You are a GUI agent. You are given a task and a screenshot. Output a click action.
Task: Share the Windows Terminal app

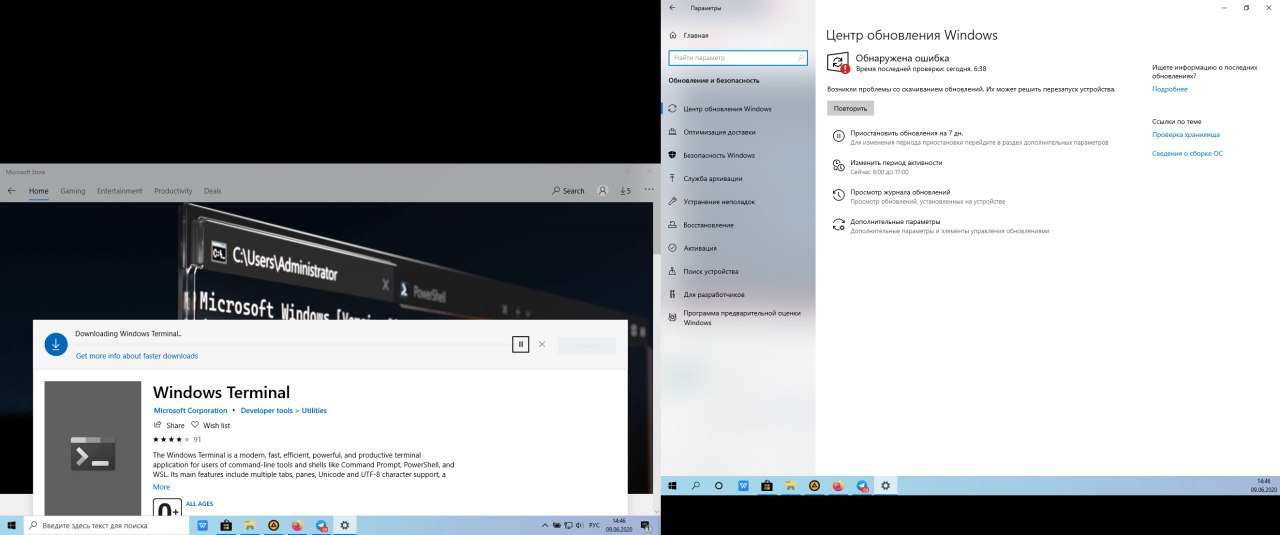click(169, 425)
